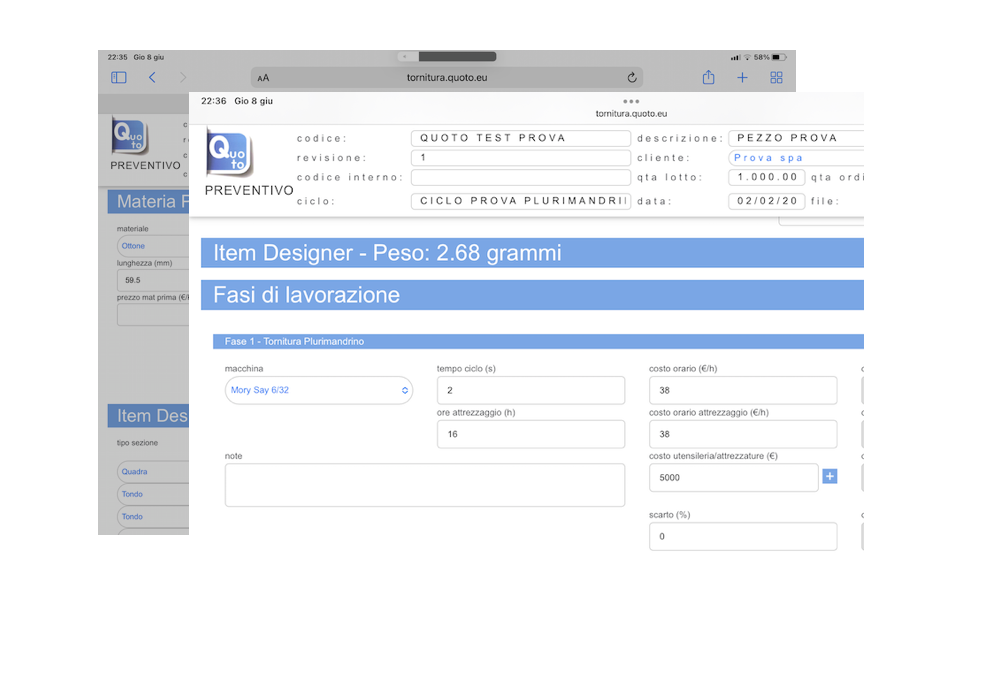Screen dimensions: 1000x695
Task: Click the prezzo mat prima field in back window
Action: coord(153,315)
